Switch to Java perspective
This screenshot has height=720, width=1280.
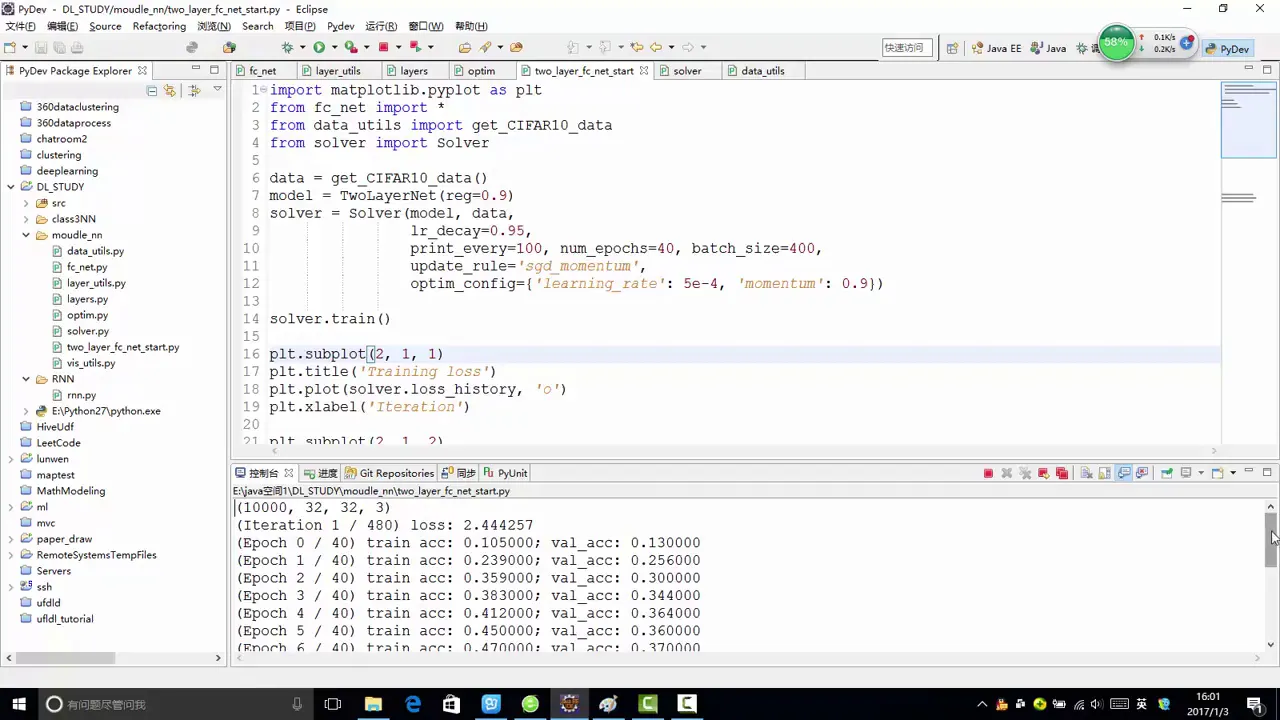(x=1048, y=48)
